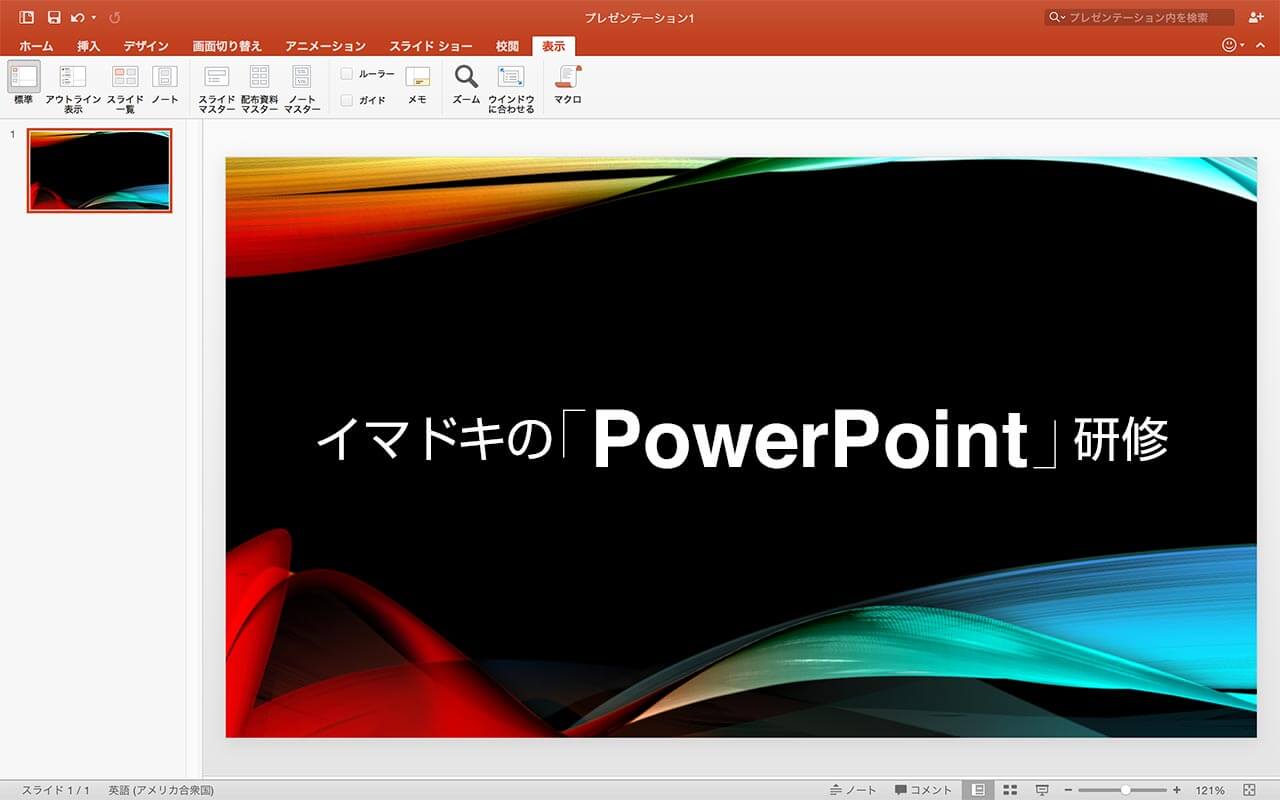
Task: Click the sidebar layout icon in title bar
Action: (x=27, y=18)
